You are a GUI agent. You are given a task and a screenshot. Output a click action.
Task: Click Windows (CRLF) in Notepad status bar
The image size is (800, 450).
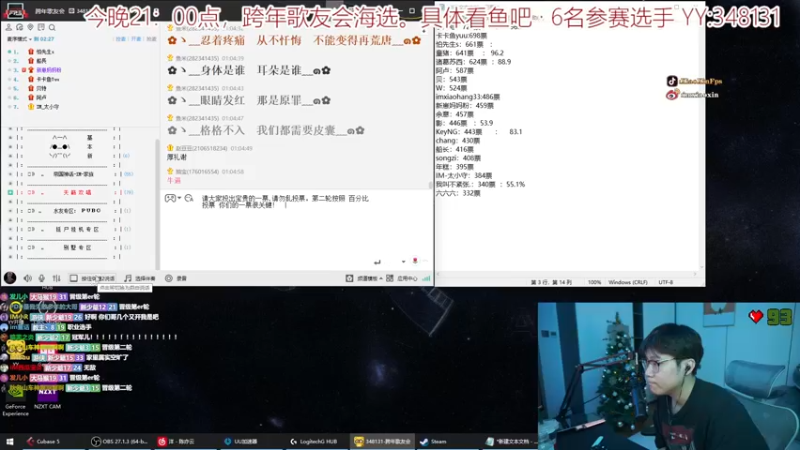click(x=628, y=282)
